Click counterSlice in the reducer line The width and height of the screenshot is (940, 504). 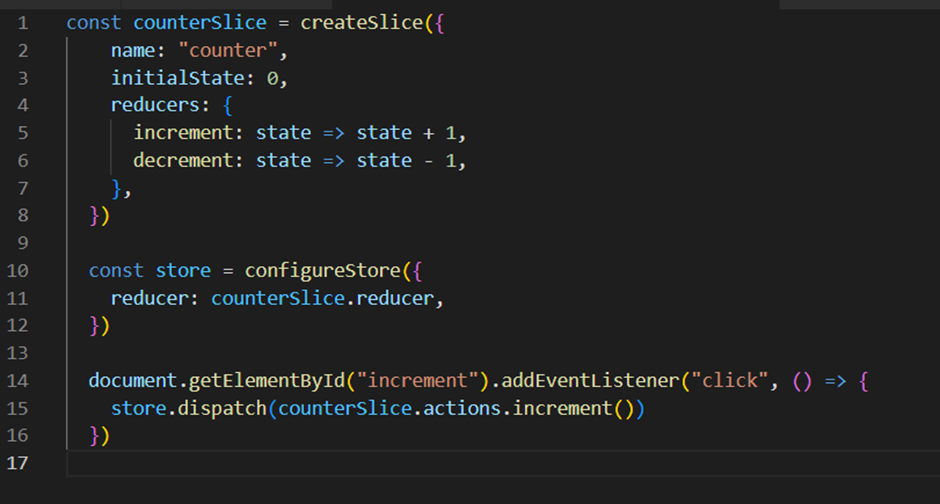278,298
